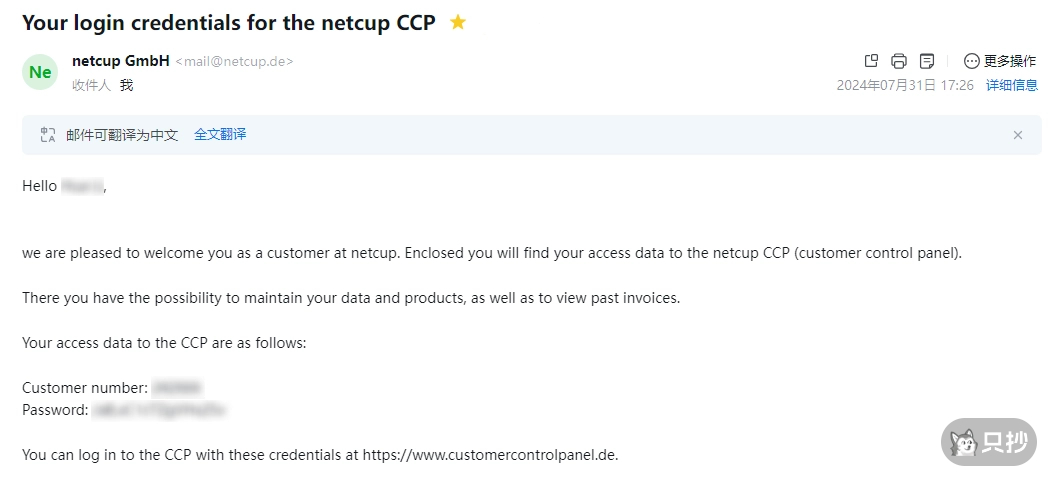Click the recipient 我
This screenshot has width=1052, height=481.
(127, 85)
